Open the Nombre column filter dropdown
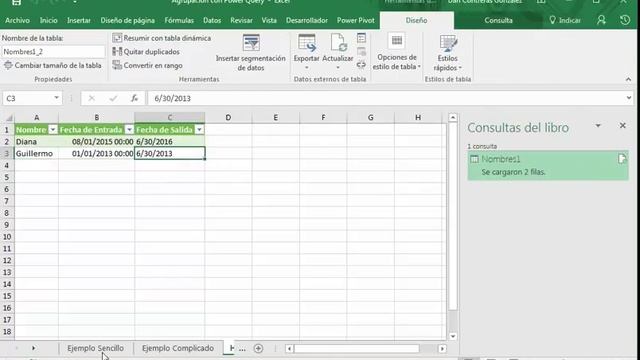This screenshot has width=640, height=360. tap(53, 130)
